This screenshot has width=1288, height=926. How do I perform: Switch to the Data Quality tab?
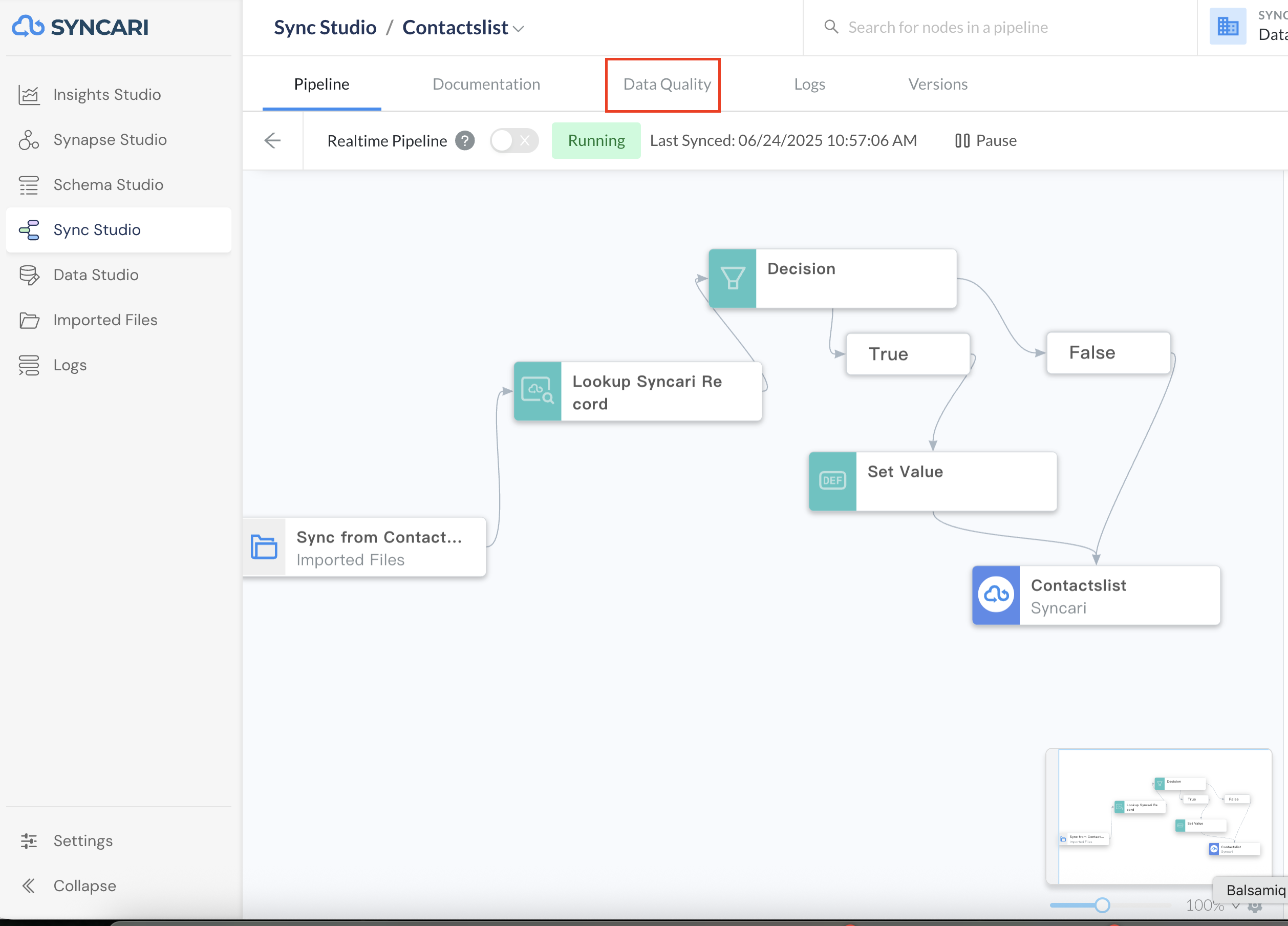click(667, 84)
